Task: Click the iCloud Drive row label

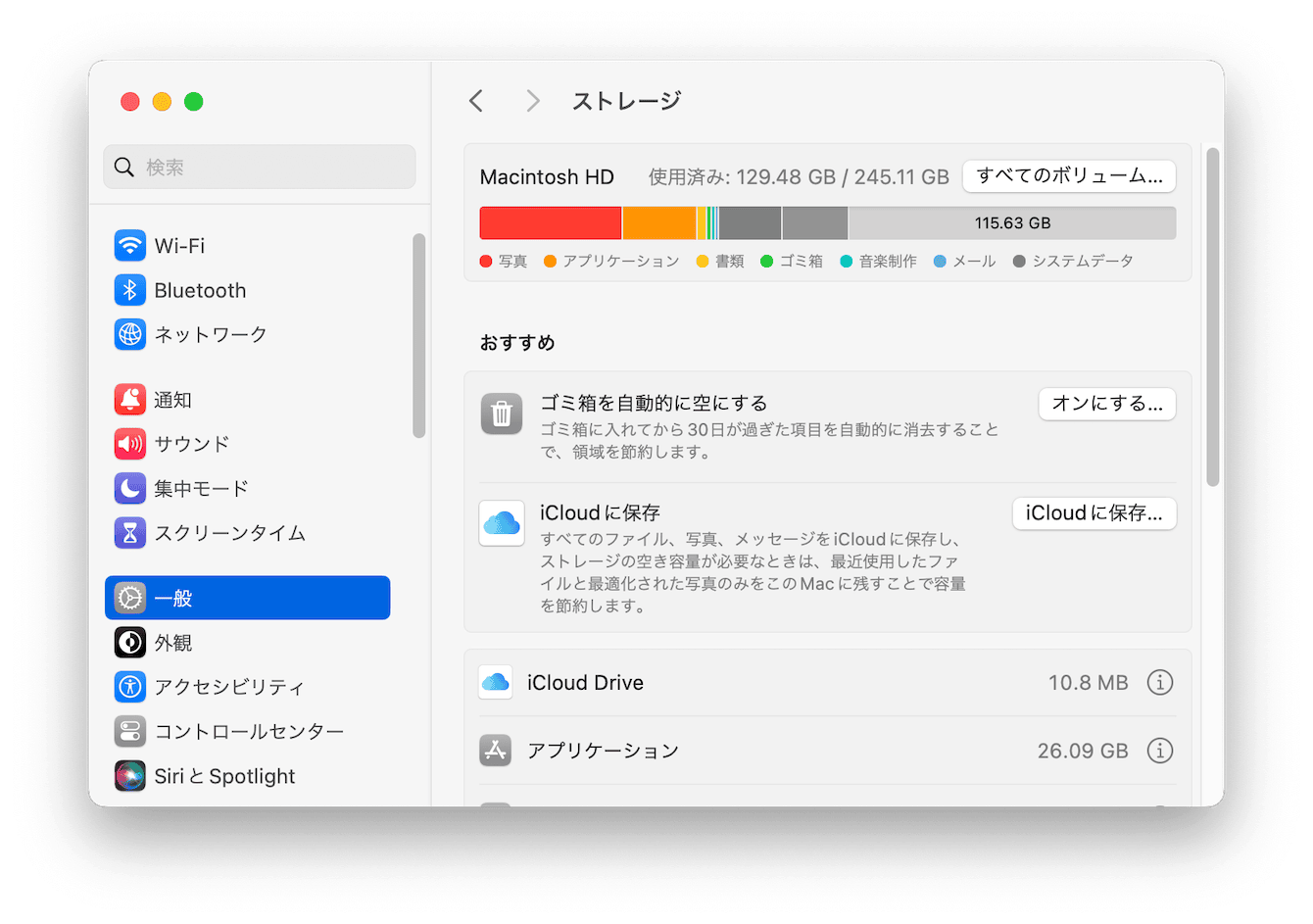Action: click(585, 683)
